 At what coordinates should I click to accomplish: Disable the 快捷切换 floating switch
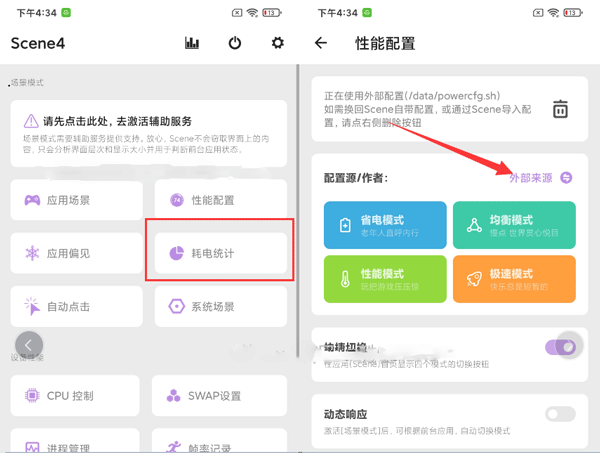560,347
